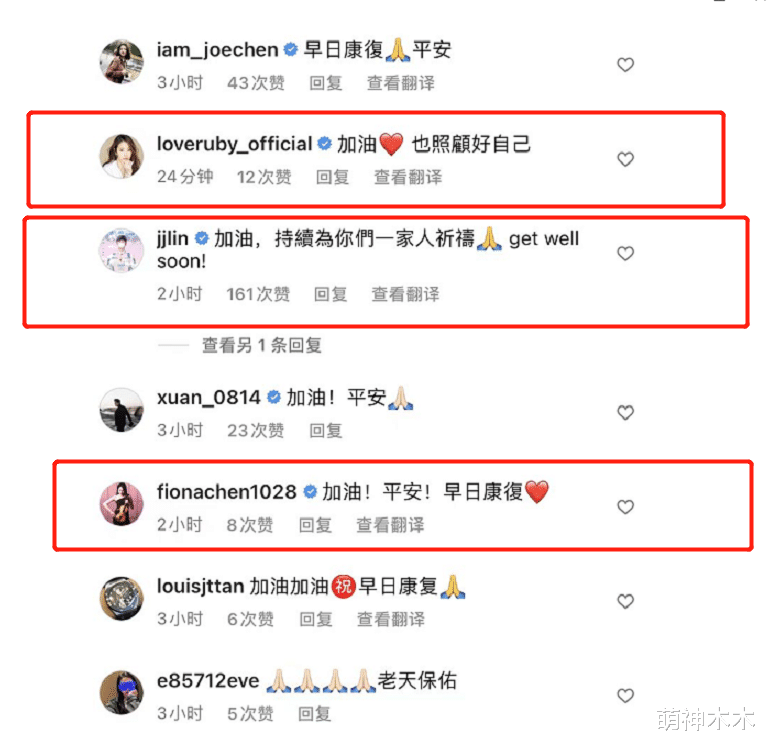Reply to xuan_0814's comment via 回复
Viewport: 768px width, 748px height.
[x=326, y=431]
